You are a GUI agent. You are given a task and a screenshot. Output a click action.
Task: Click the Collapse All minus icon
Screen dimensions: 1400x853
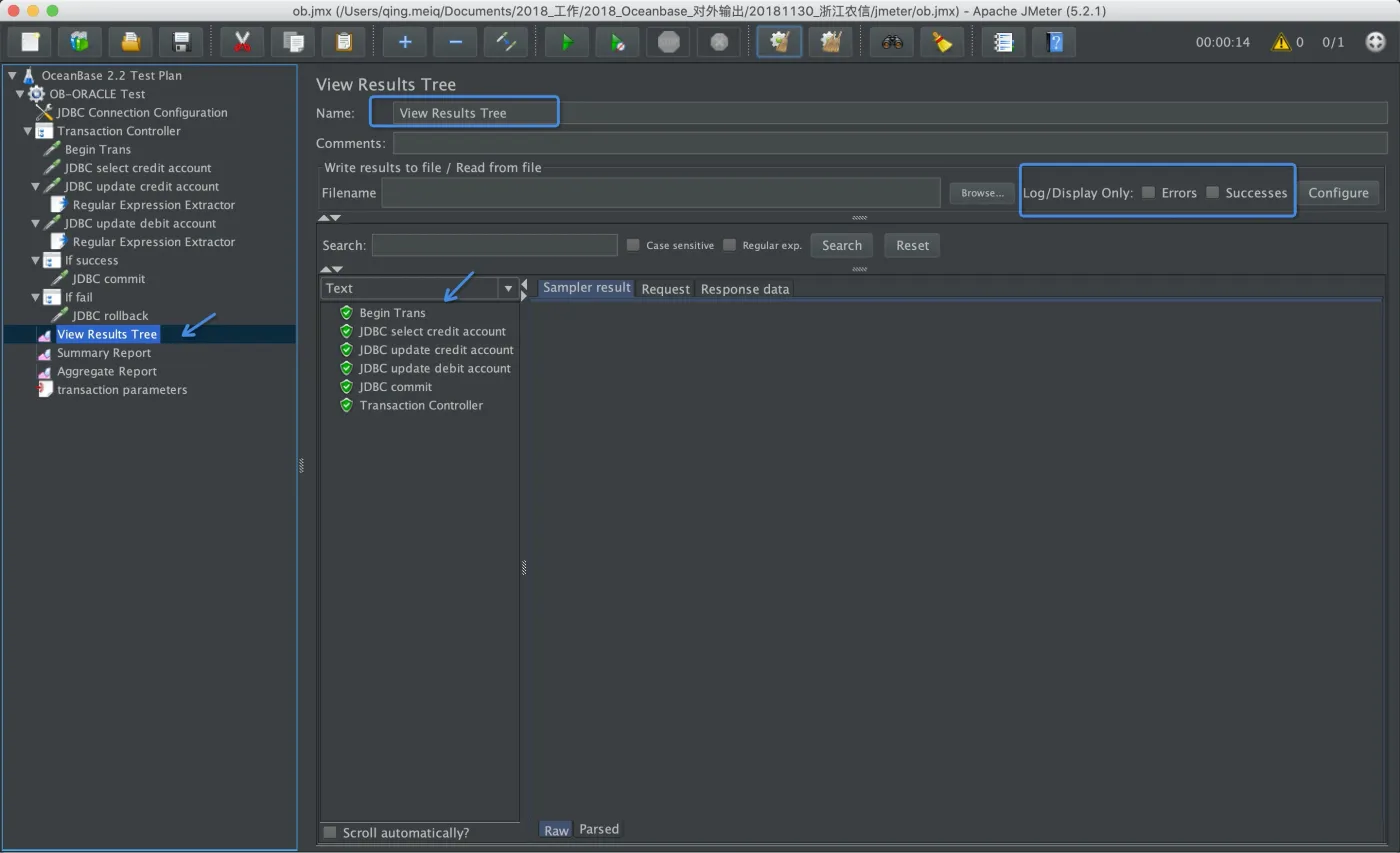click(455, 42)
